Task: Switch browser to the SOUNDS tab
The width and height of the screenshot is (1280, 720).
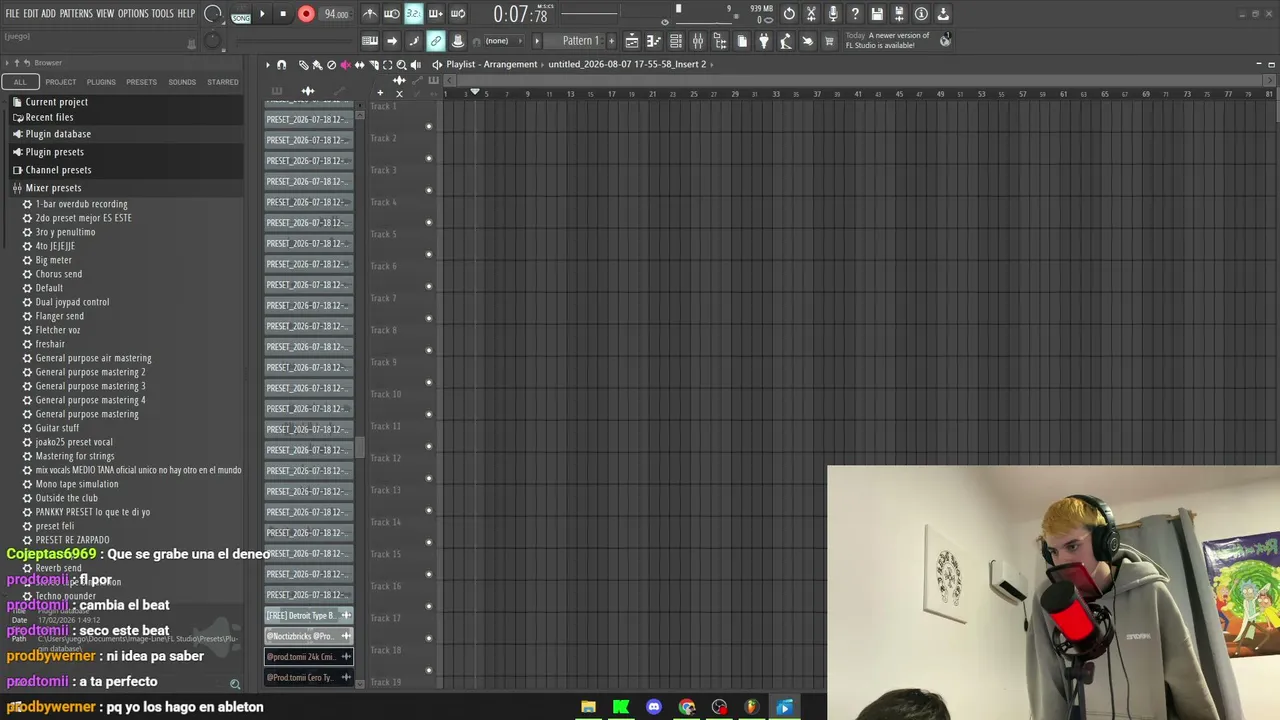Action: click(x=182, y=82)
